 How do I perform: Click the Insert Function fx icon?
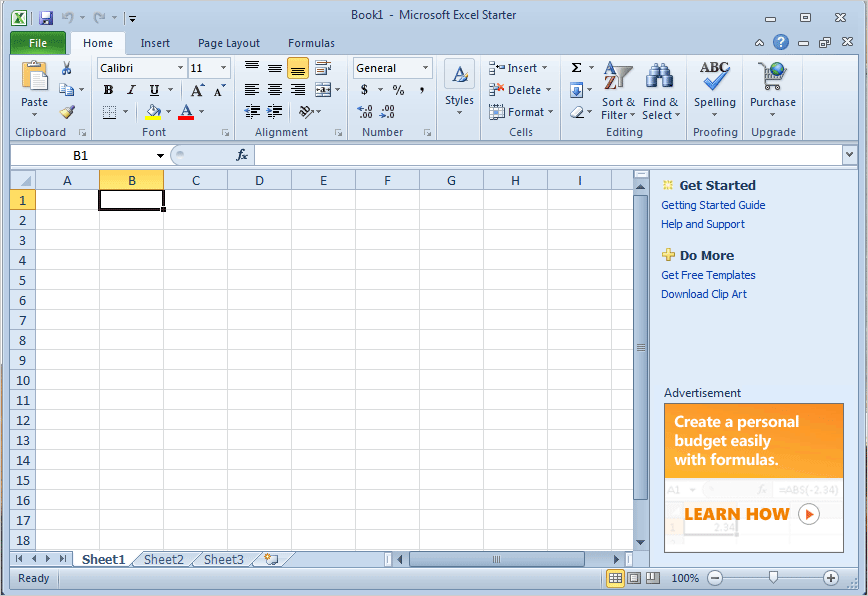[x=242, y=156]
